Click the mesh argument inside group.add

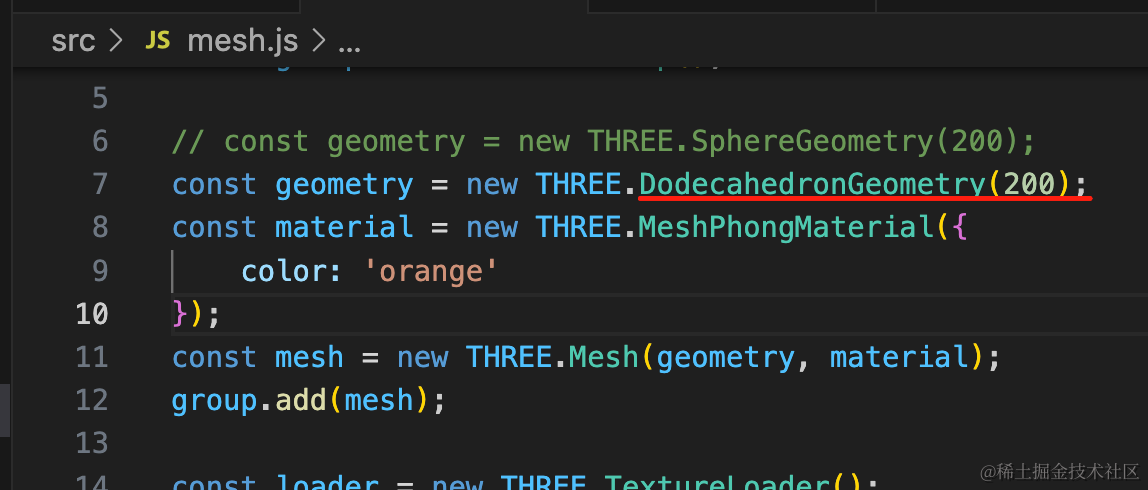[379, 401]
